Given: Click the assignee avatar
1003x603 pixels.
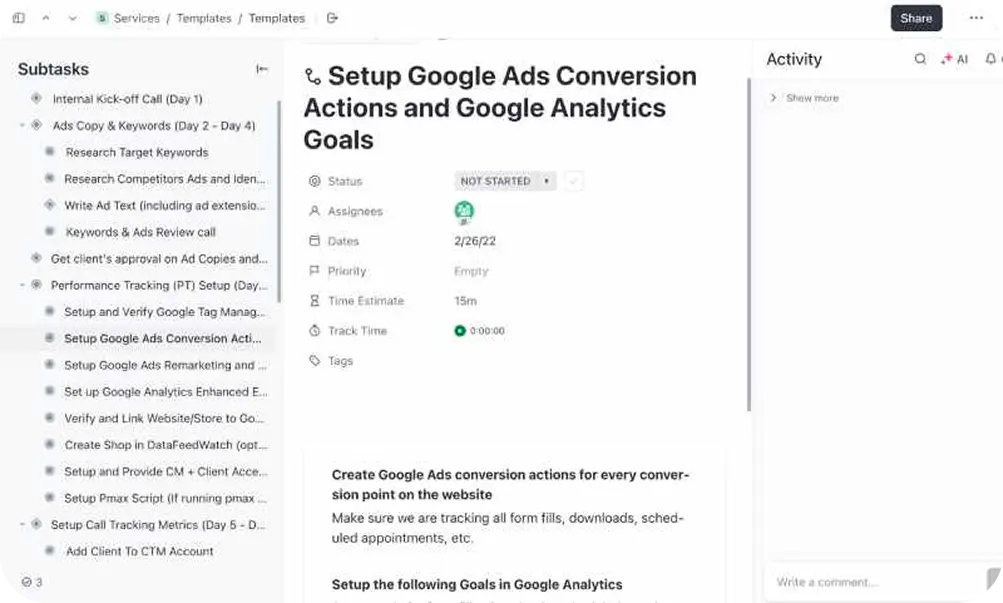Looking at the screenshot, I should coord(464,210).
